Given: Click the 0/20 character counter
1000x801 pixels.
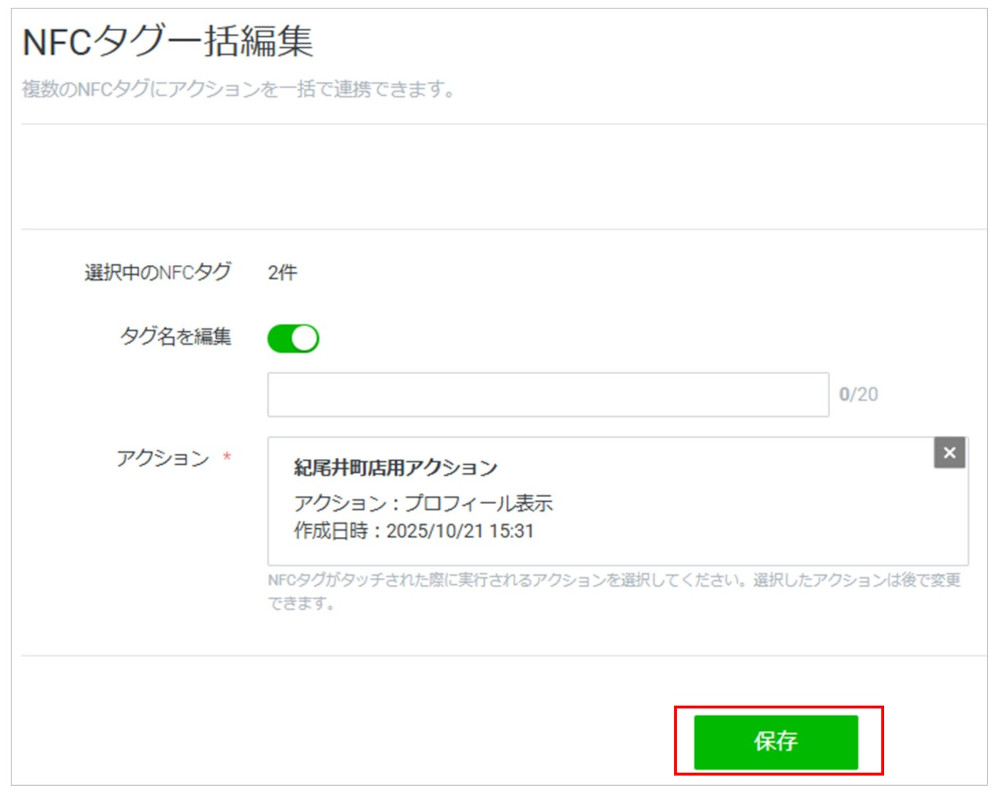Looking at the screenshot, I should point(861,394).
